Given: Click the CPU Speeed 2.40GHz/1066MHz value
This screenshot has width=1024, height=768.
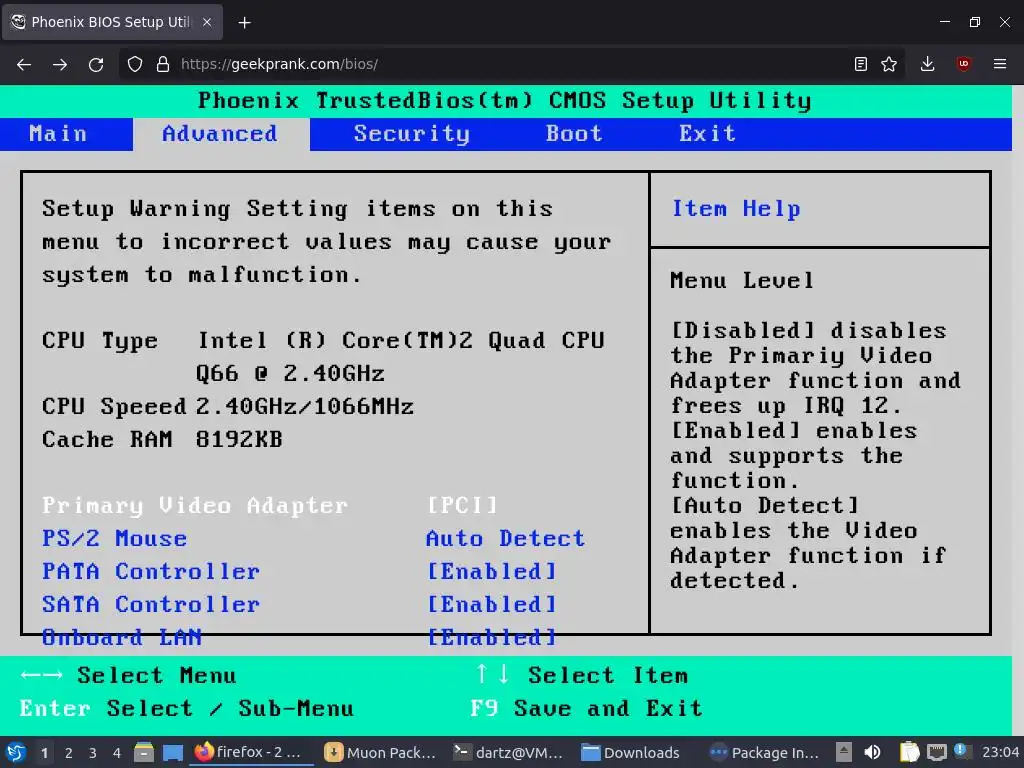Looking at the screenshot, I should click(305, 407).
